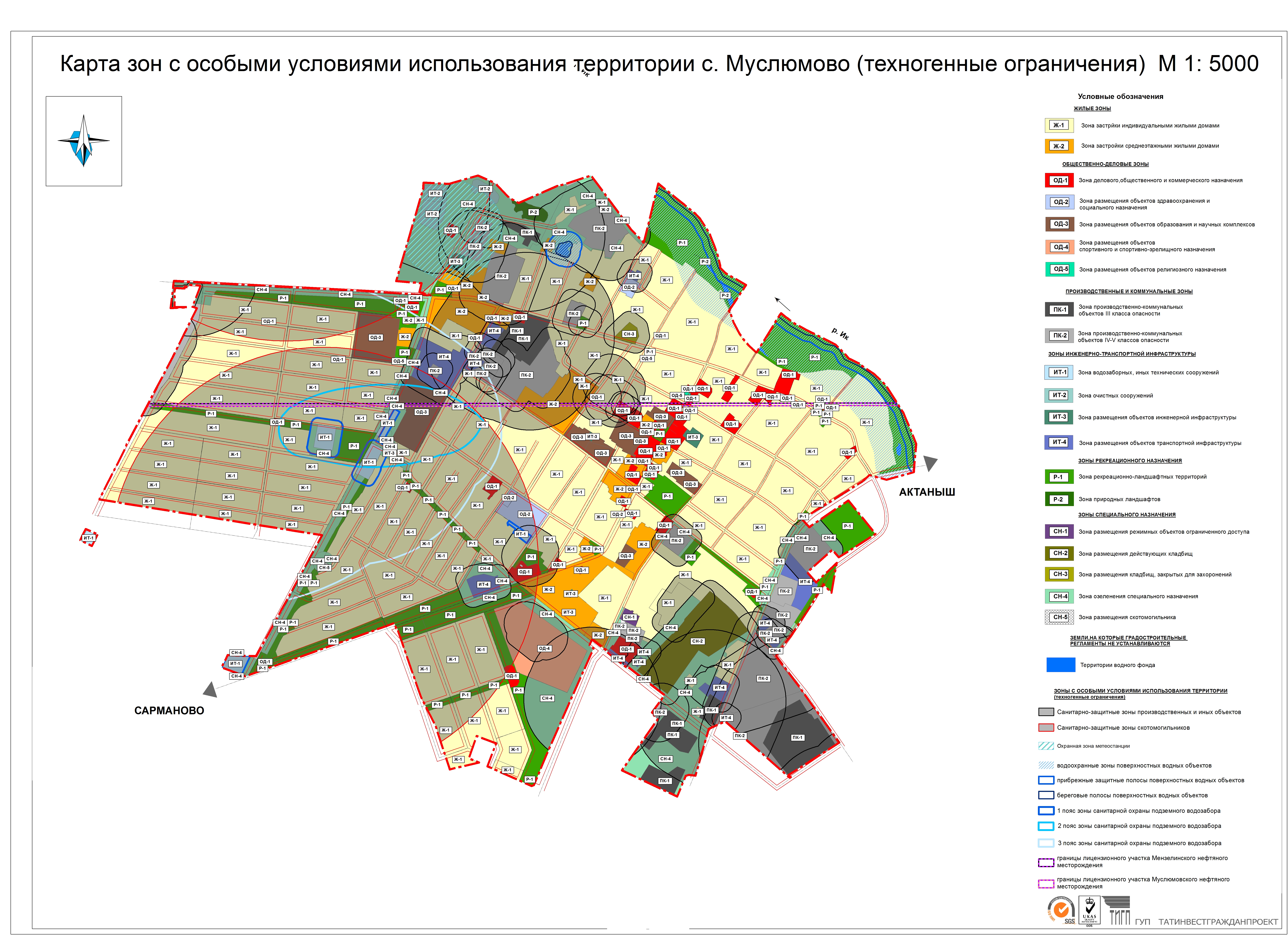The width and height of the screenshot is (1288, 945).
Task: Click the водоохранные зоны hatched legend symbol
Action: pyautogui.click(x=1046, y=765)
